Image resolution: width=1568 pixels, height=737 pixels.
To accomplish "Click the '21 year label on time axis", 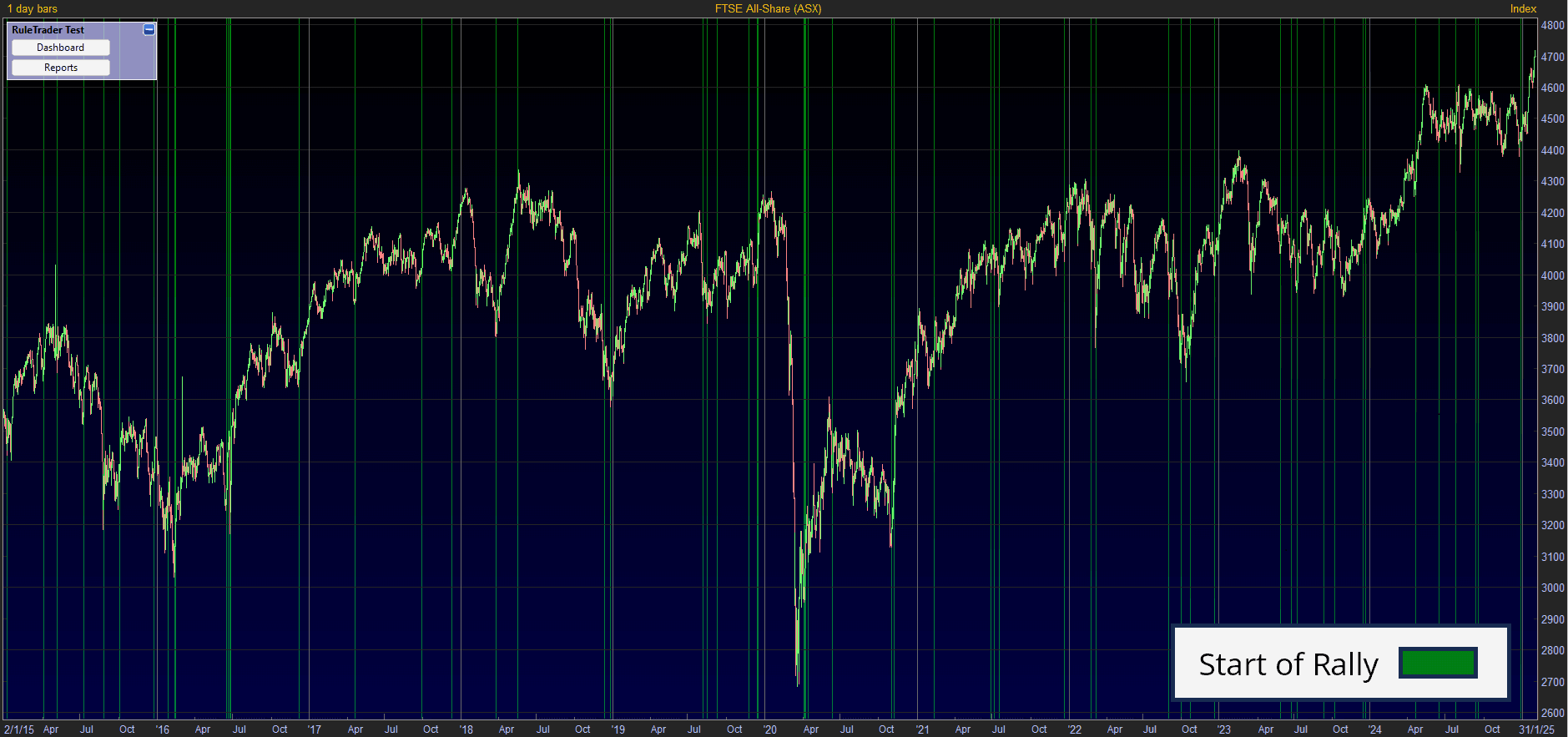I will coord(922,729).
